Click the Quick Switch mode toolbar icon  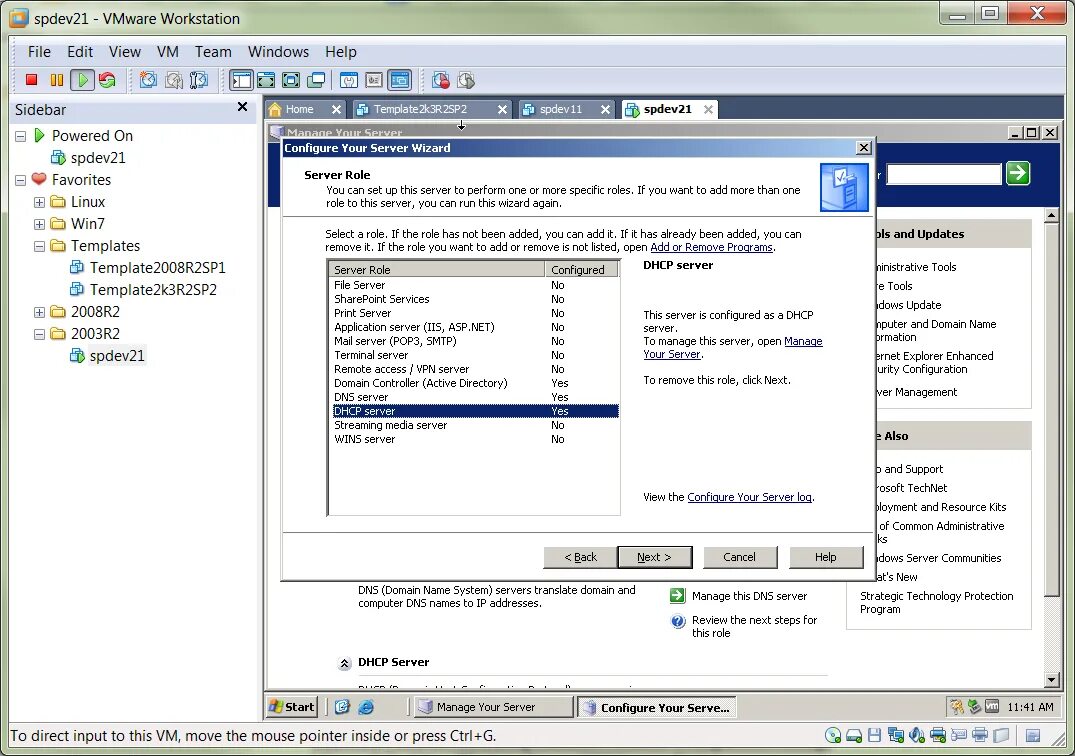pyautogui.click(x=266, y=80)
